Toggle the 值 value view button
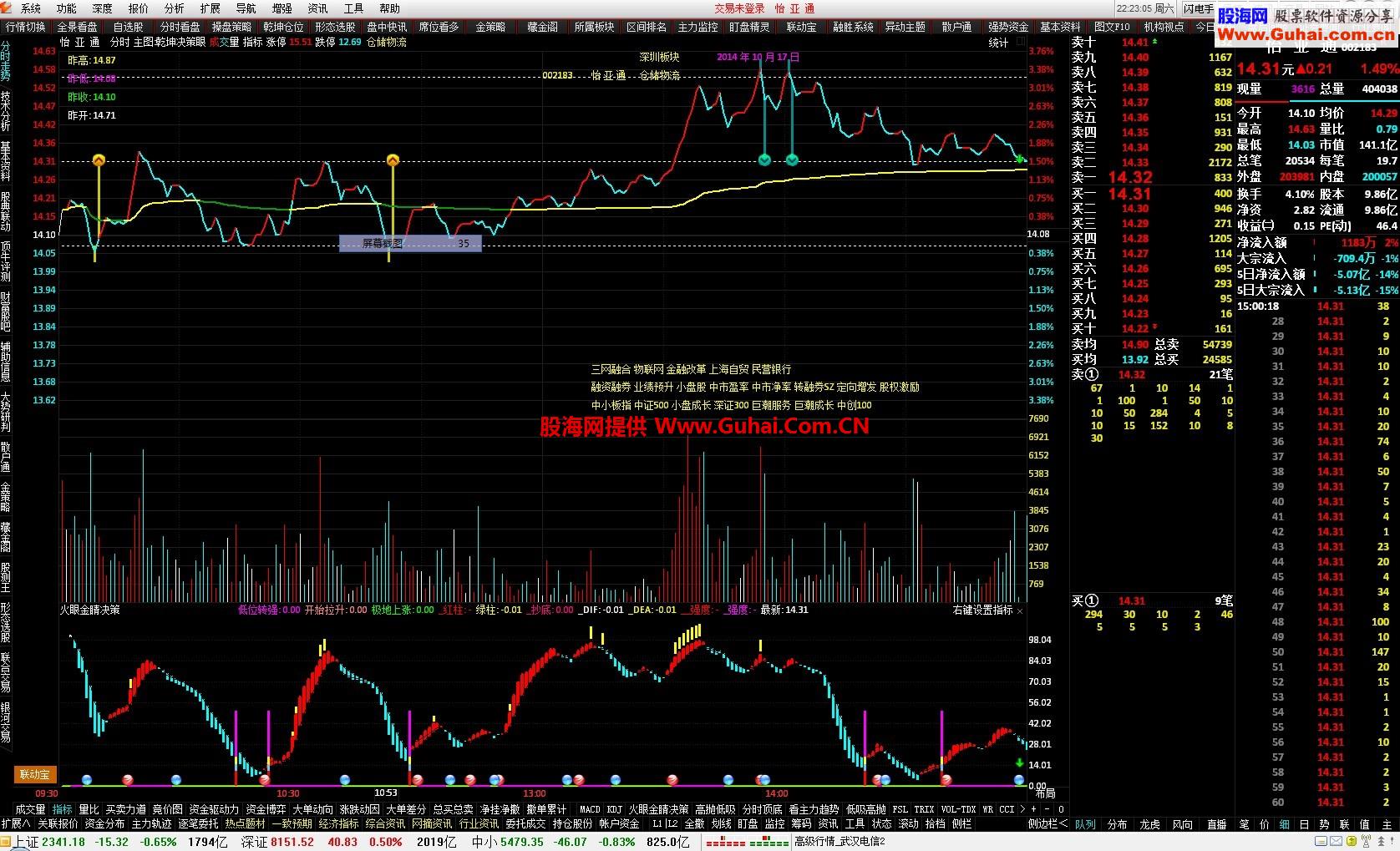The image size is (1400, 851). click(x=1364, y=824)
